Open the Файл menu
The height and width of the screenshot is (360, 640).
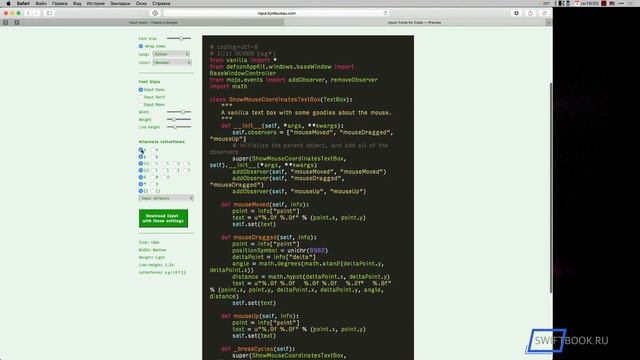pyautogui.click(x=41, y=3)
